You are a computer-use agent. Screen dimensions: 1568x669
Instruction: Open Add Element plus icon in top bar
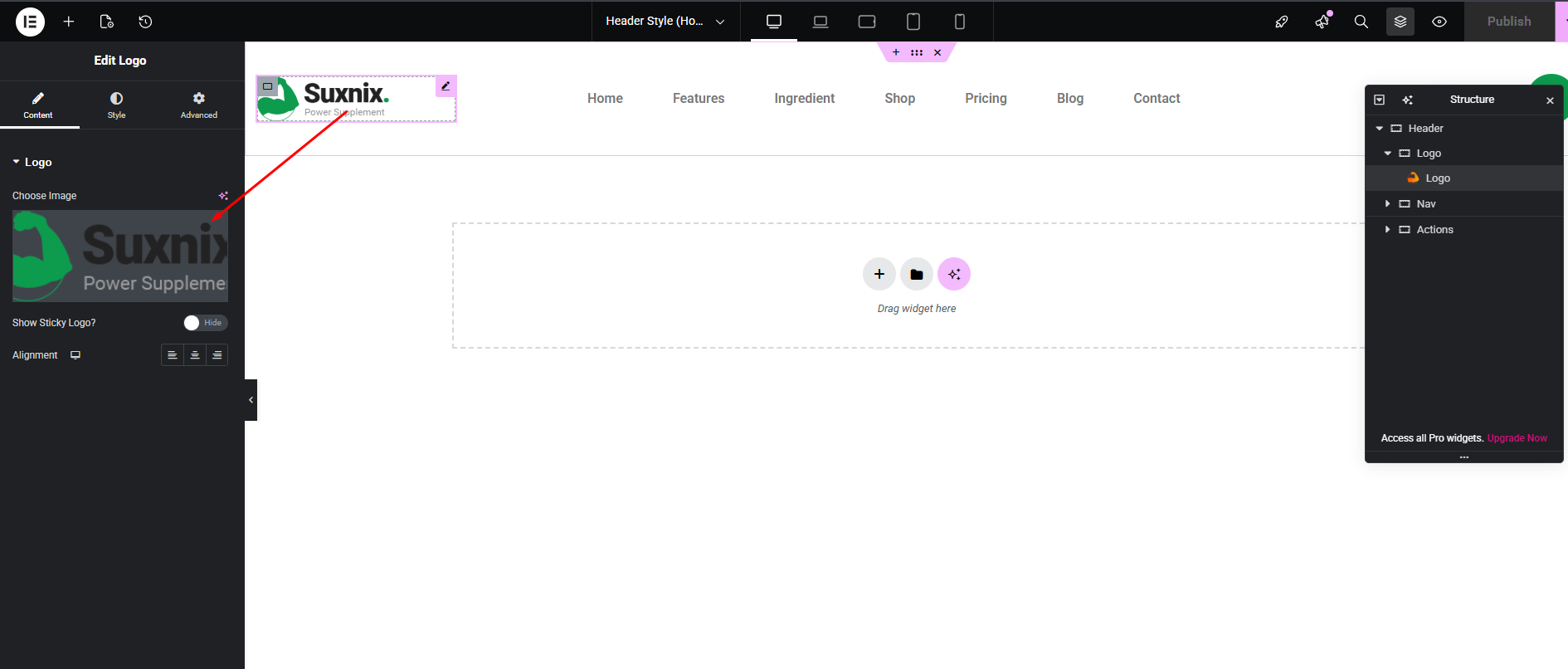pyautogui.click(x=69, y=22)
